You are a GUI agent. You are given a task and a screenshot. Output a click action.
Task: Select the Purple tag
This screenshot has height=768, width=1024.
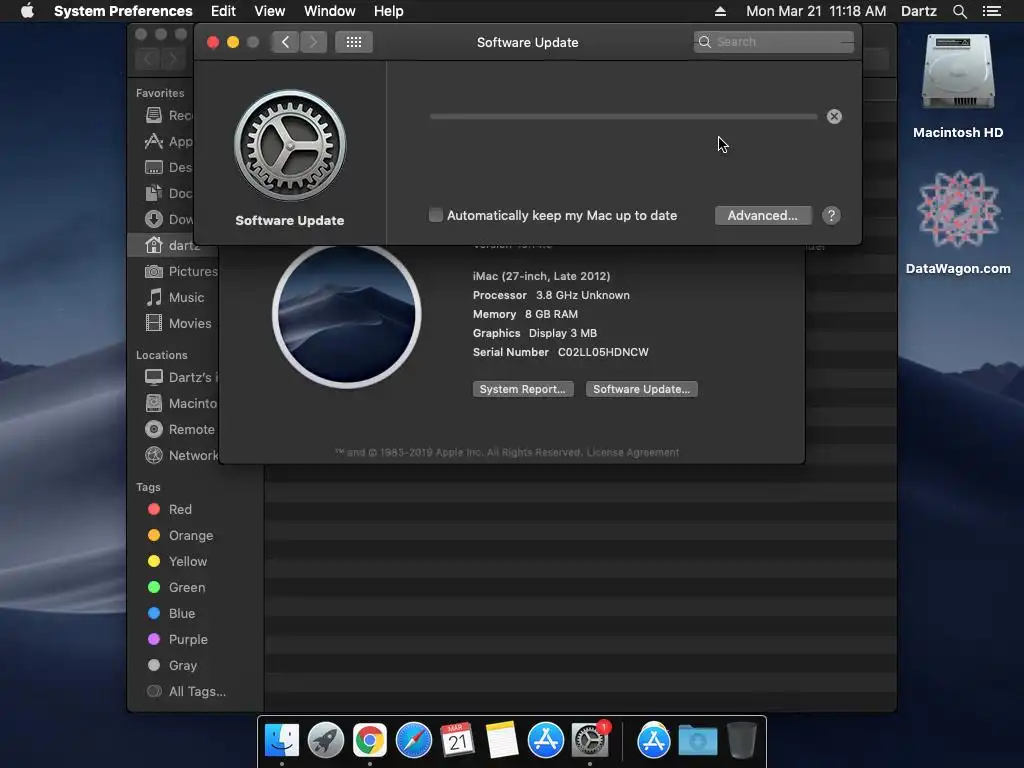[x=177, y=640]
